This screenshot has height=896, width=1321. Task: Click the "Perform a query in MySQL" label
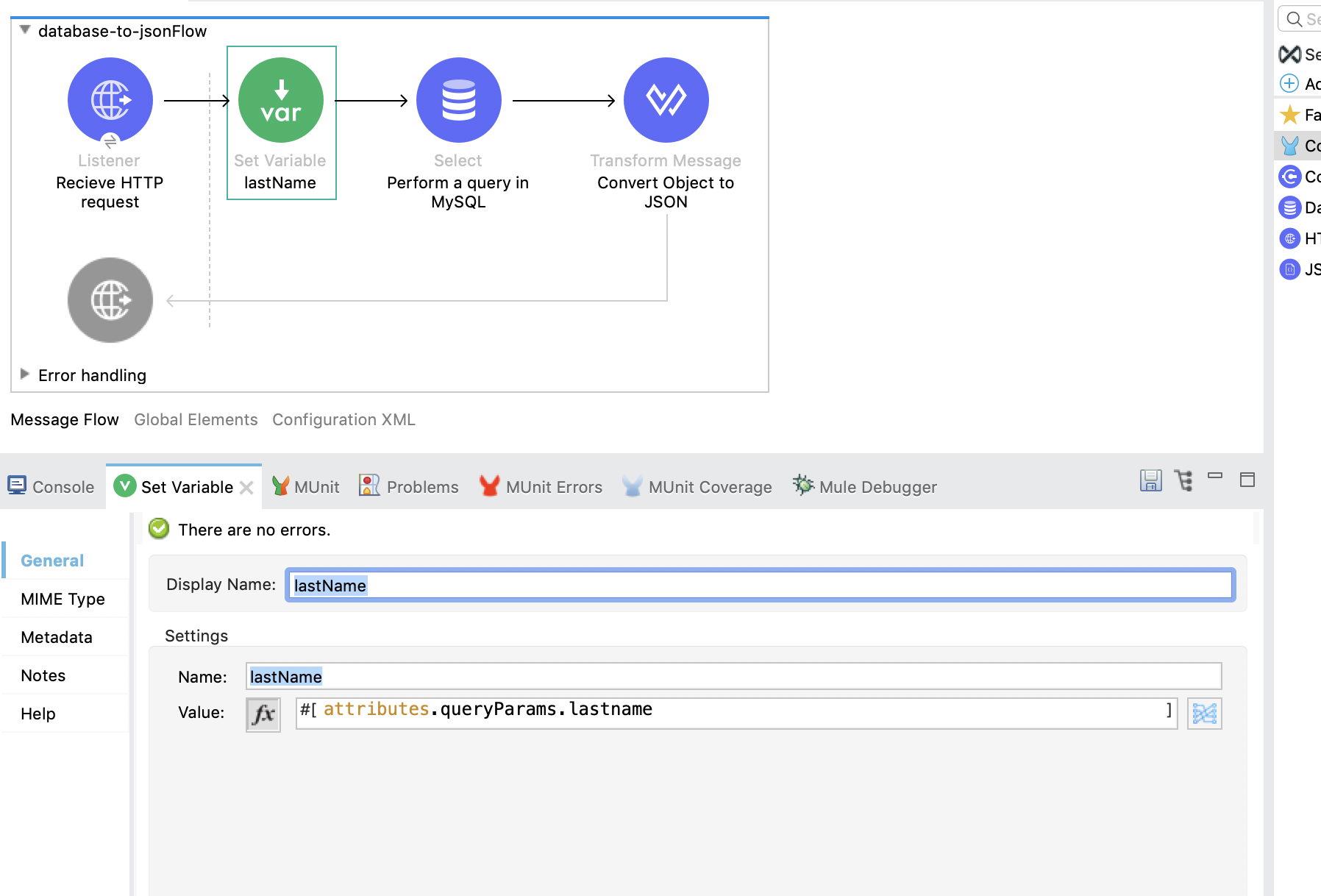tap(458, 192)
